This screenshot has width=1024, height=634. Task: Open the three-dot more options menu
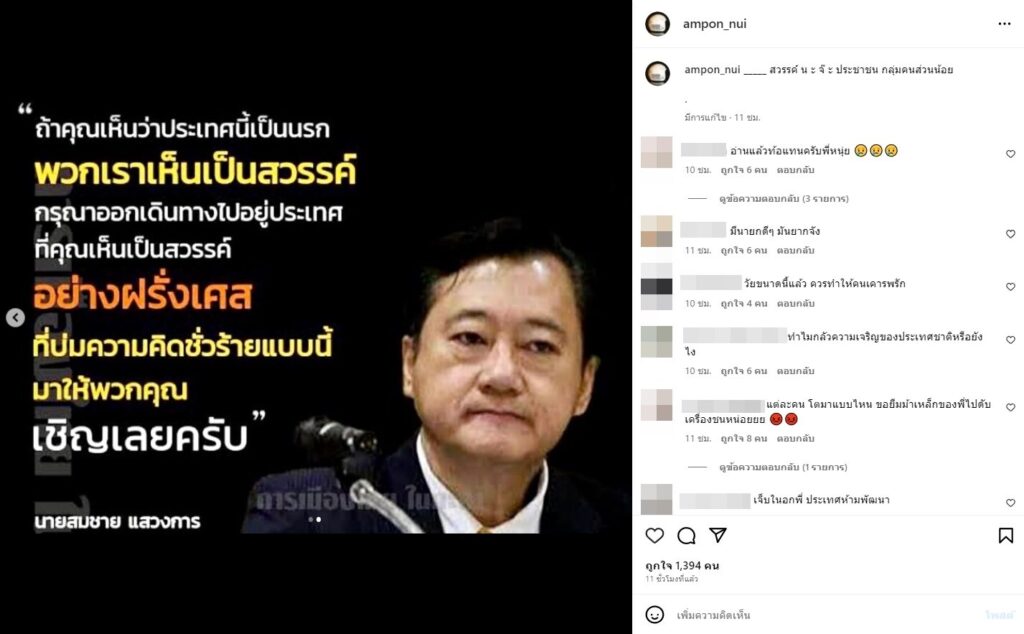1004,24
